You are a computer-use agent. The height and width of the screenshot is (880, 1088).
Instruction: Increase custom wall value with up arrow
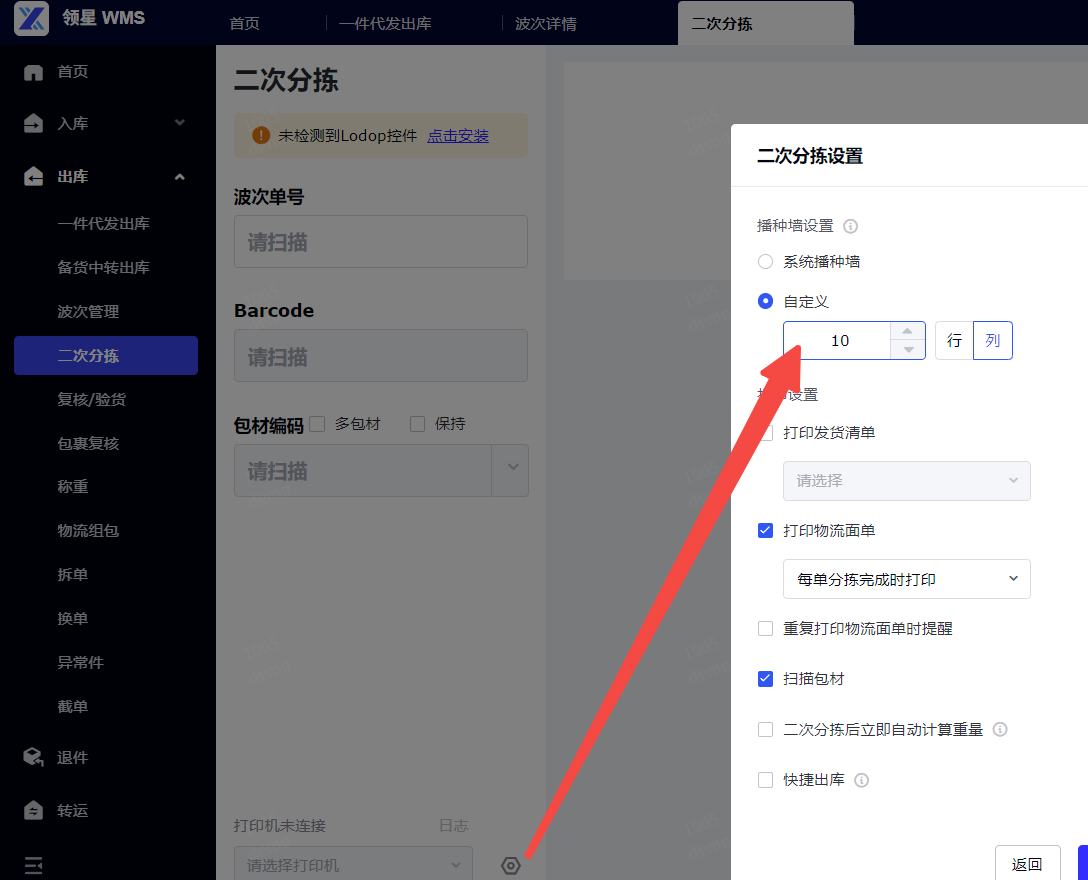tap(908, 331)
